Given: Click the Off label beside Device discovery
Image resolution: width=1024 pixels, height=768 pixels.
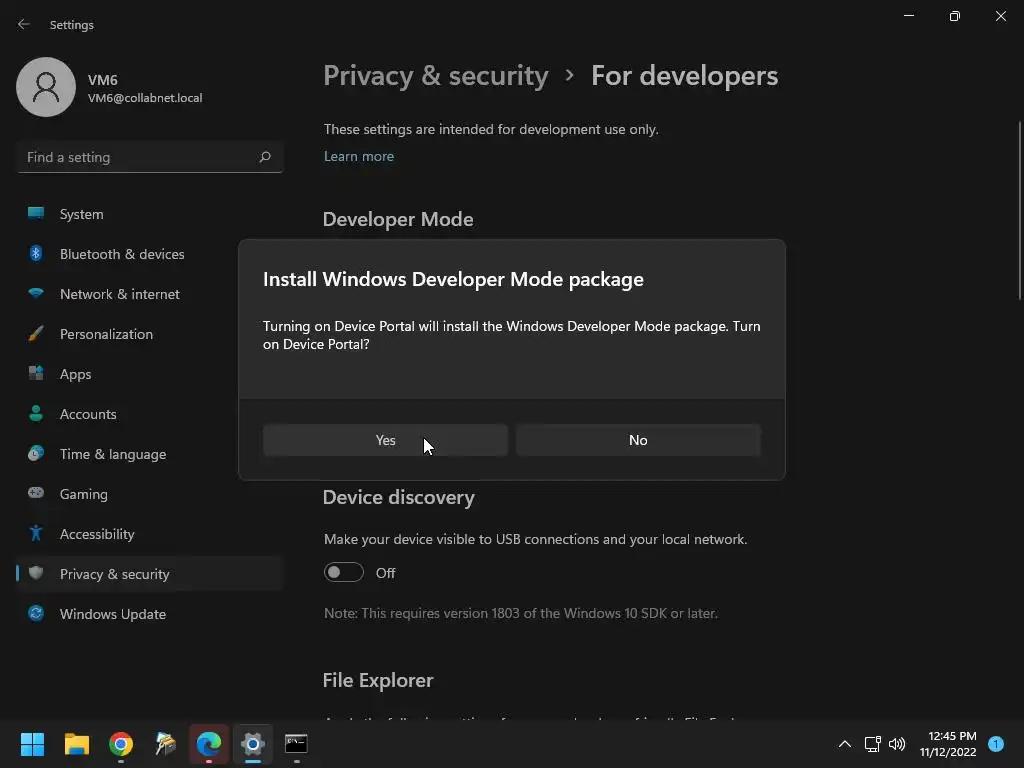Looking at the screenshot, I should point(385,573).
